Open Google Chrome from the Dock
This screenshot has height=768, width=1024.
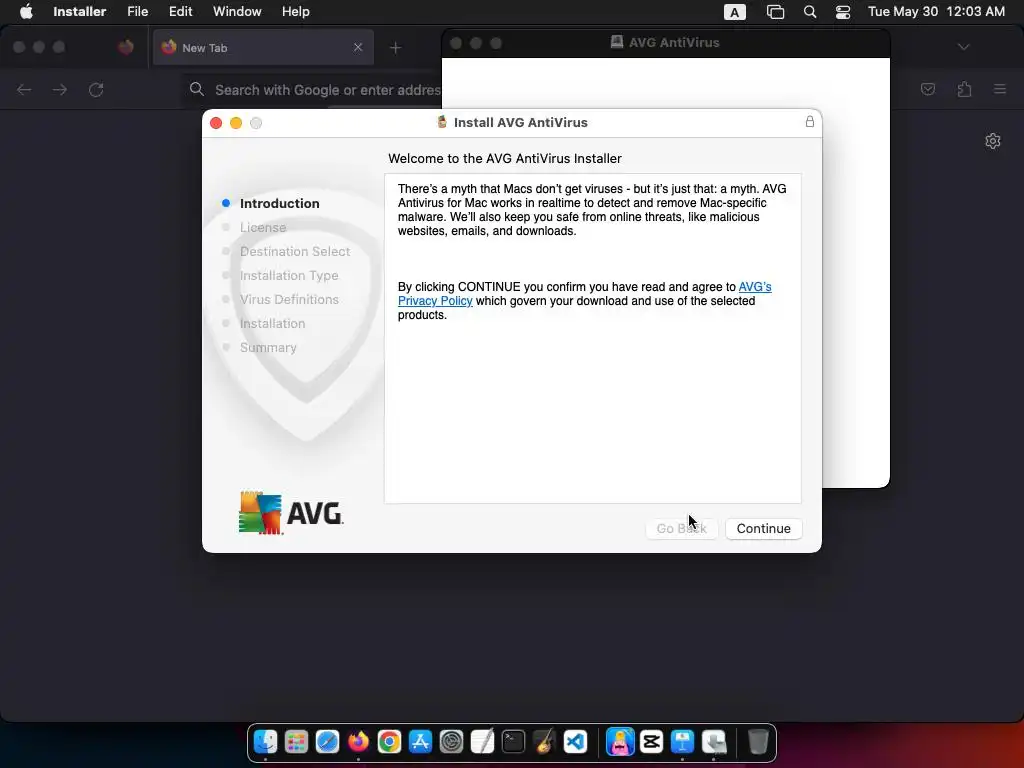click(389, 742)
